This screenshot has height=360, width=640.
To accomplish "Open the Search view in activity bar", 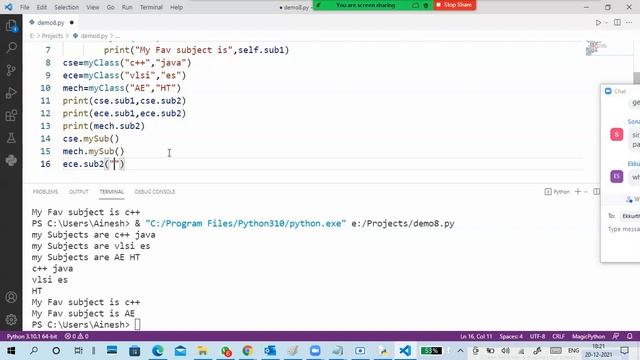I will 11,48.
